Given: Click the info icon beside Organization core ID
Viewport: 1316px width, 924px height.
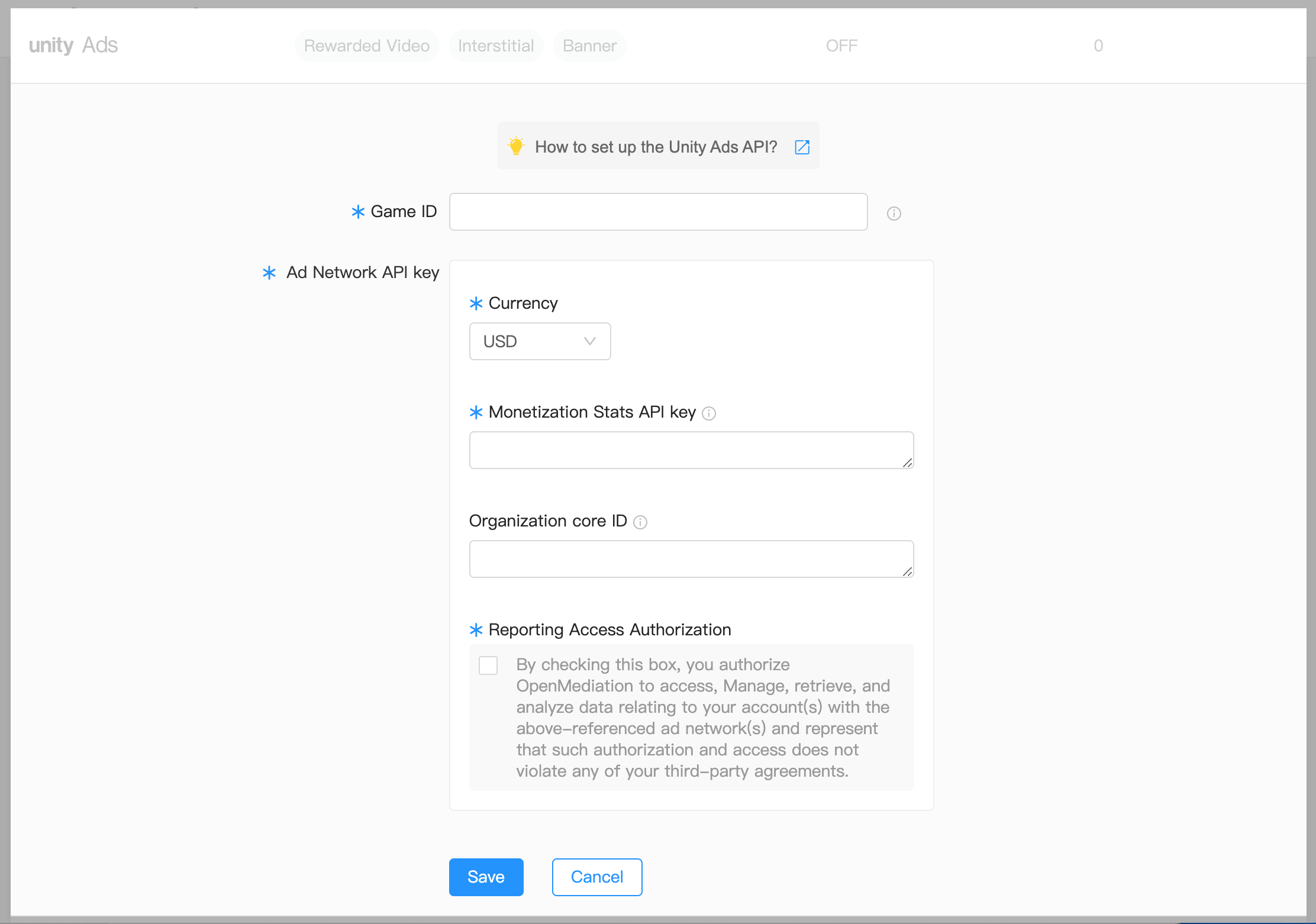Looking at the screenshot, I should (x=640, y=522).
